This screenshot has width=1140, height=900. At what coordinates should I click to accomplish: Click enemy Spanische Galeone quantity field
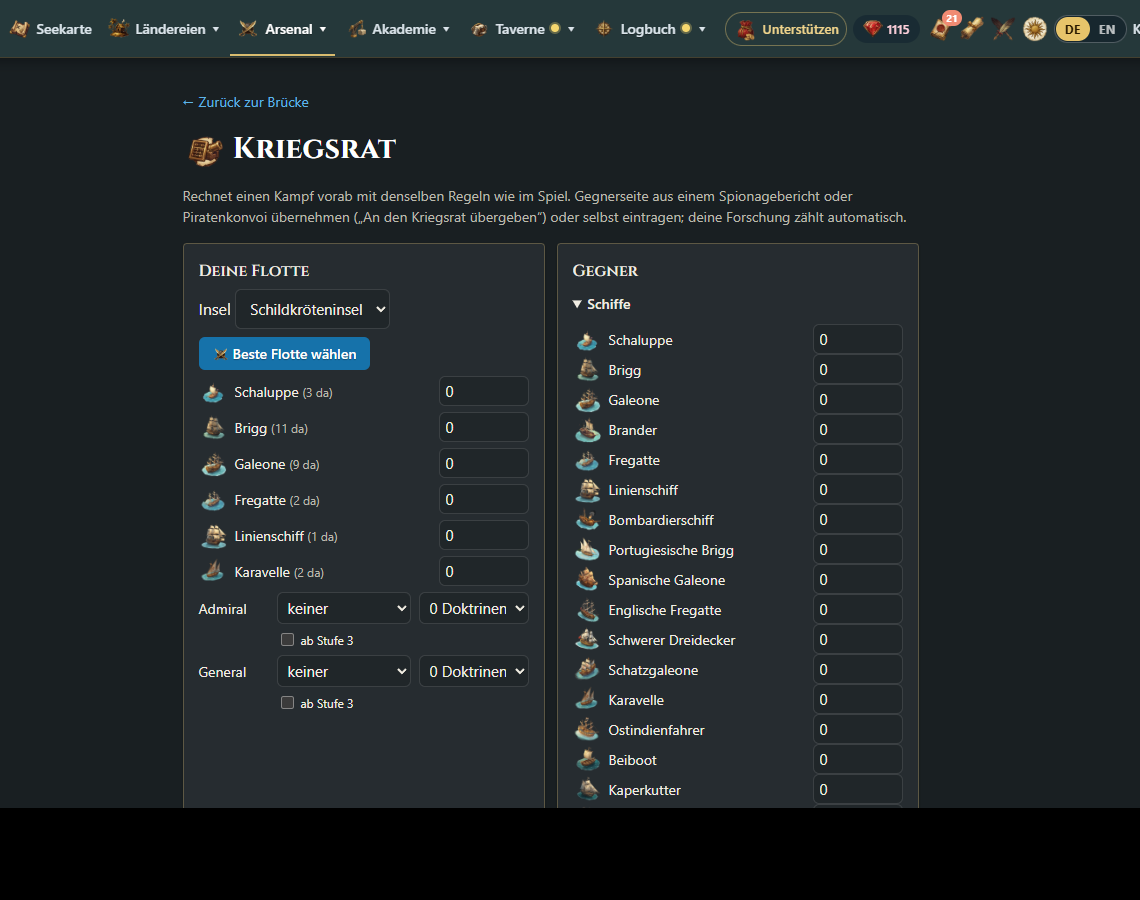tap(858, 579)
